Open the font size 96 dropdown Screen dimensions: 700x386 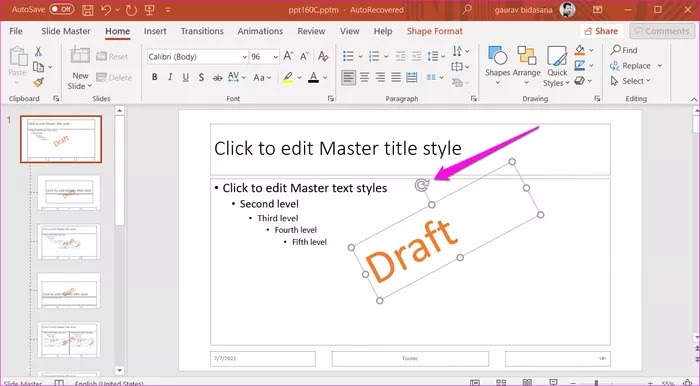(264, 57)
